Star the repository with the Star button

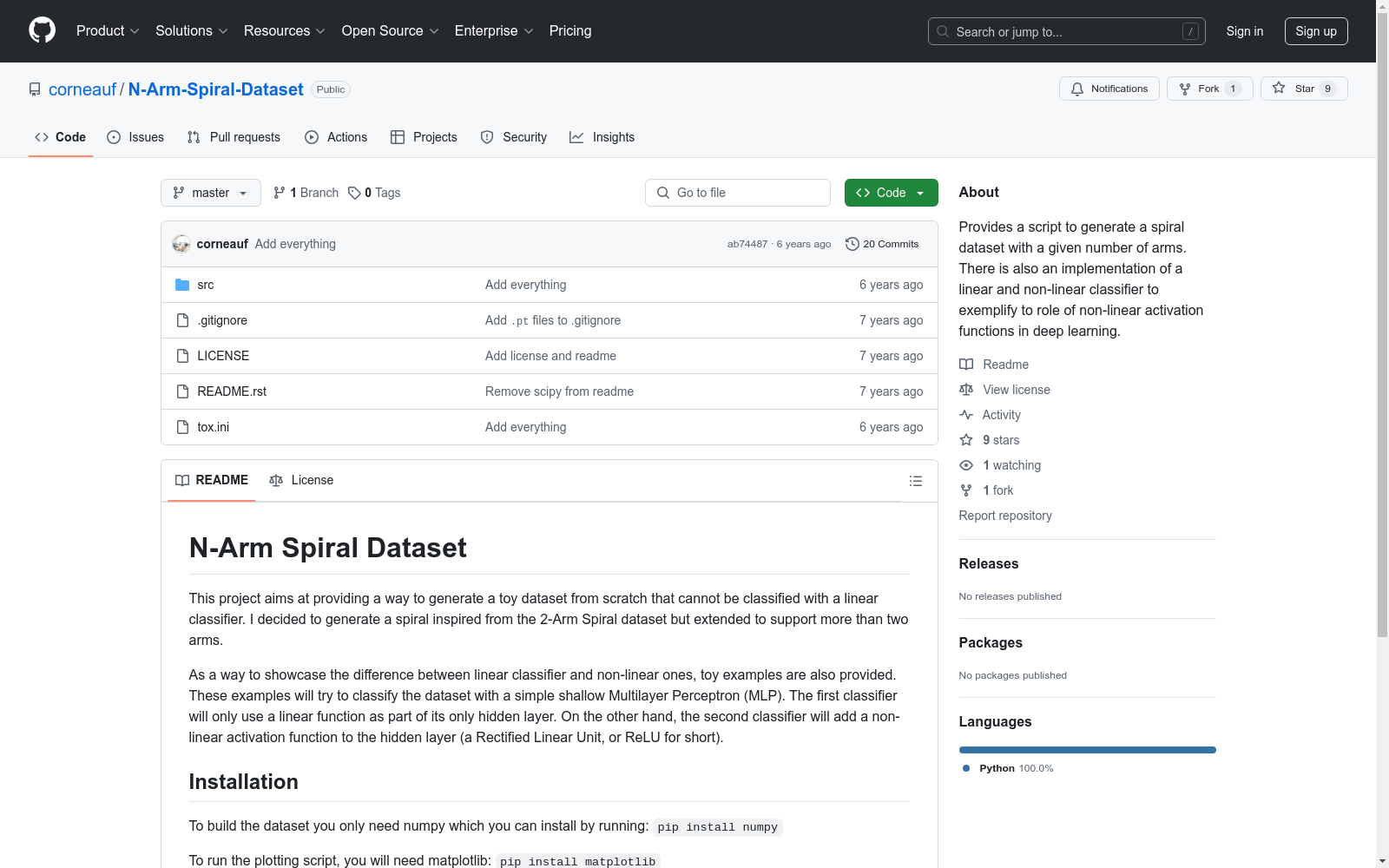tap(1304, 89)
